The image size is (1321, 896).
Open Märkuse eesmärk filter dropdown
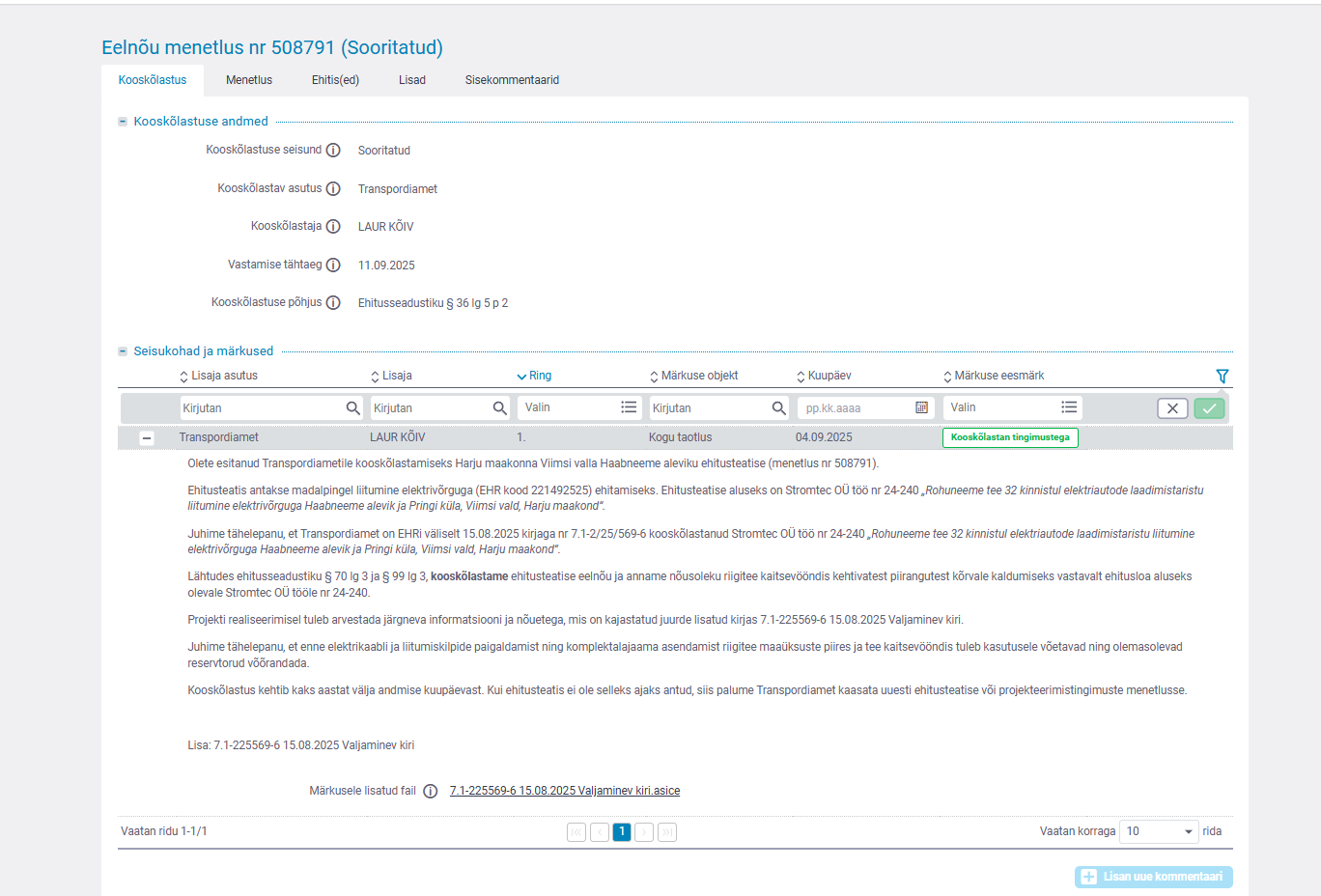point(1011,408)
